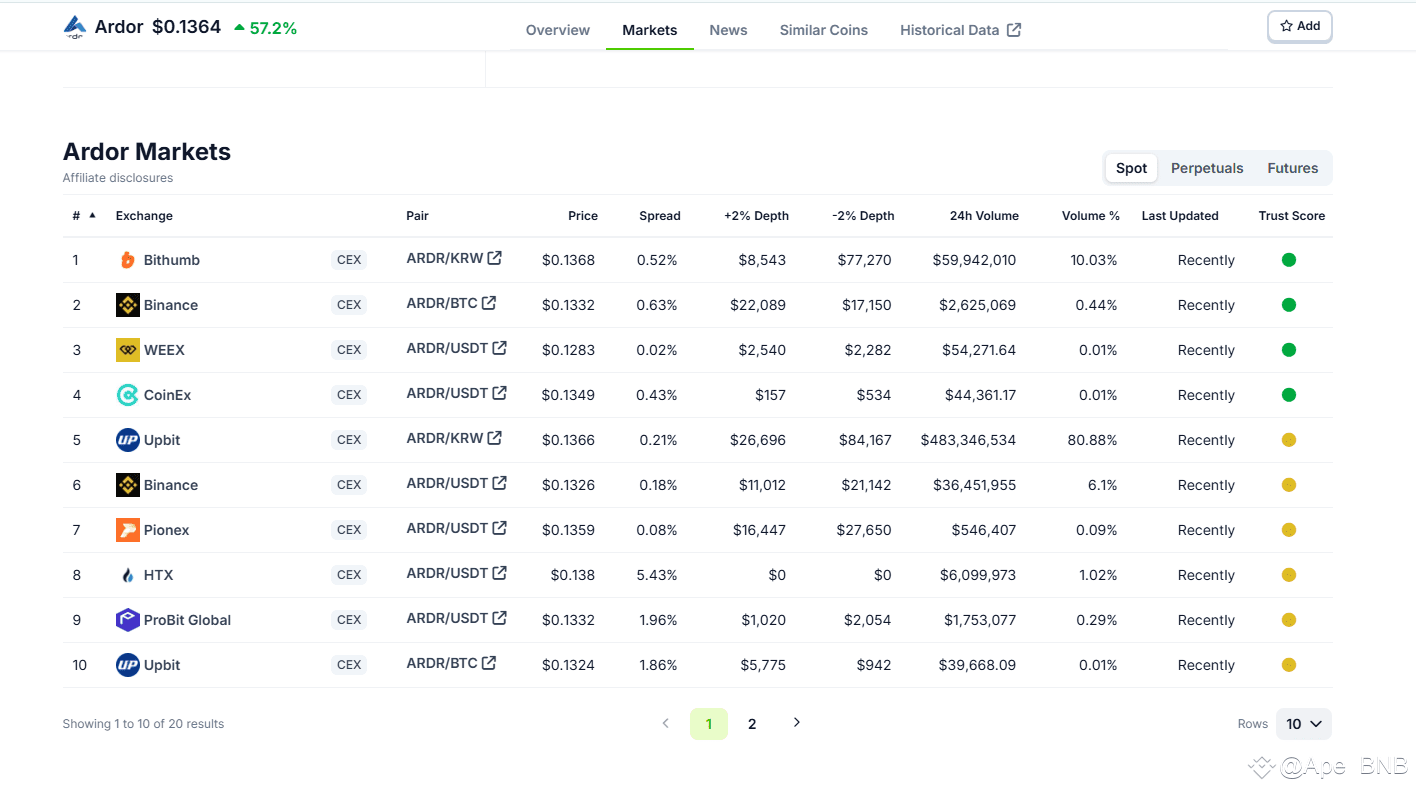
Task: Click the next page chevron arrow
Action: tap(796, 722)
